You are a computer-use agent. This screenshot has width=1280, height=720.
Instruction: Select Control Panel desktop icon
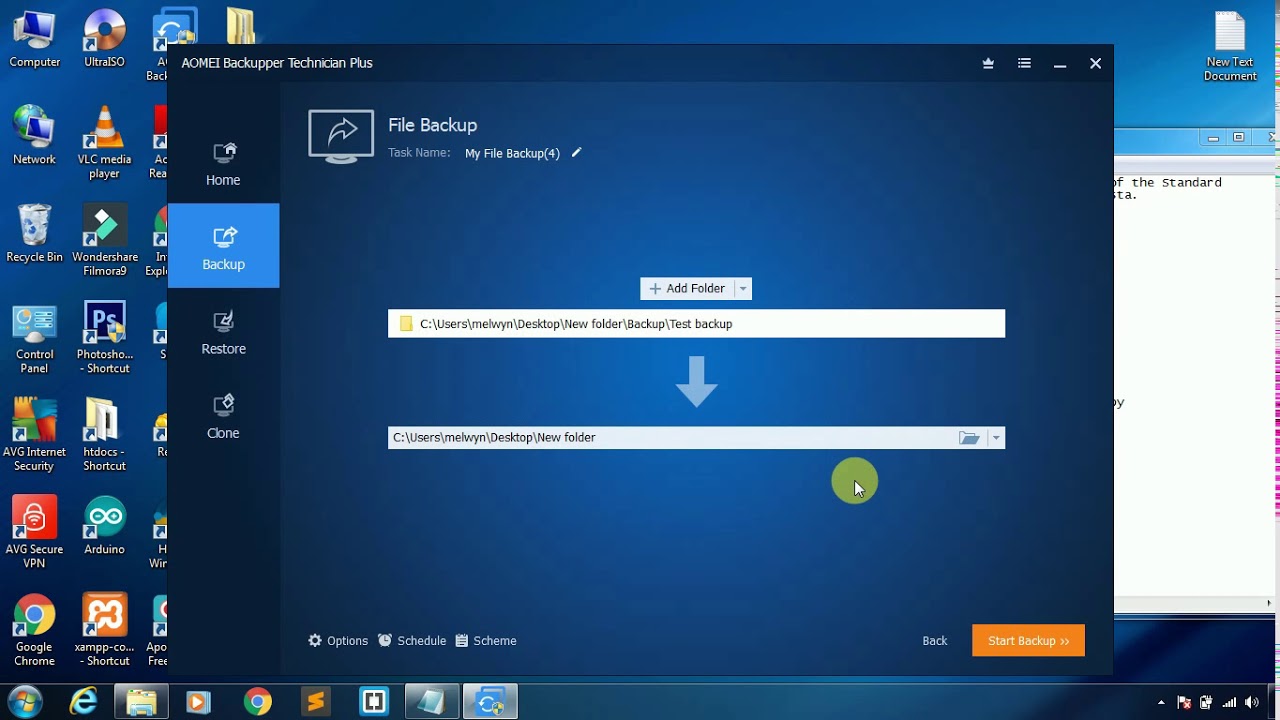pyautogui.click(x=35, y=338)
